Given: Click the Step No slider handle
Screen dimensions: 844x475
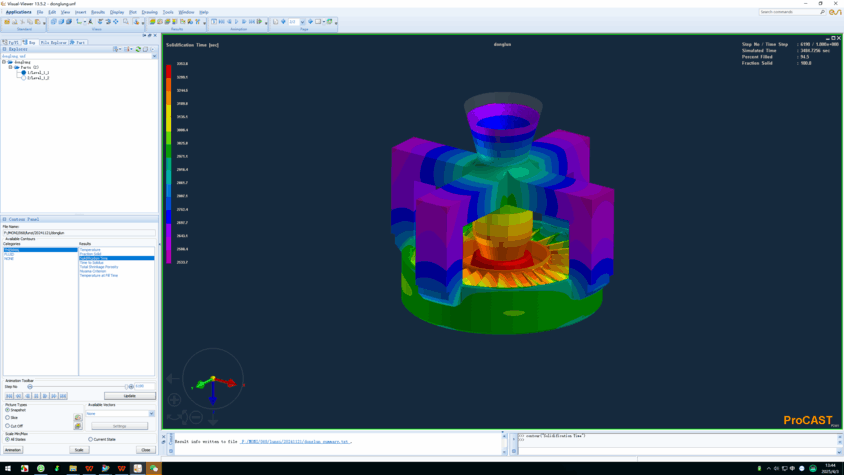Looking at the screenshot, I should (126, 387).
